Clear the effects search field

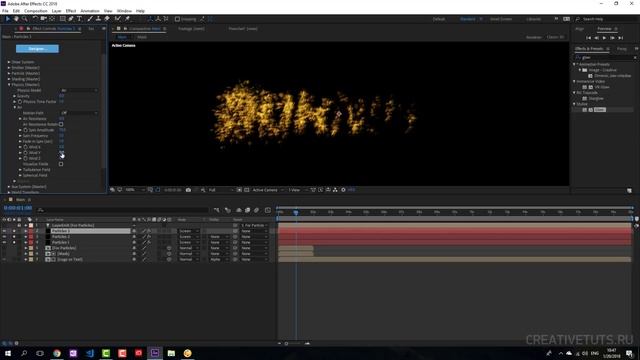(635, 58)
